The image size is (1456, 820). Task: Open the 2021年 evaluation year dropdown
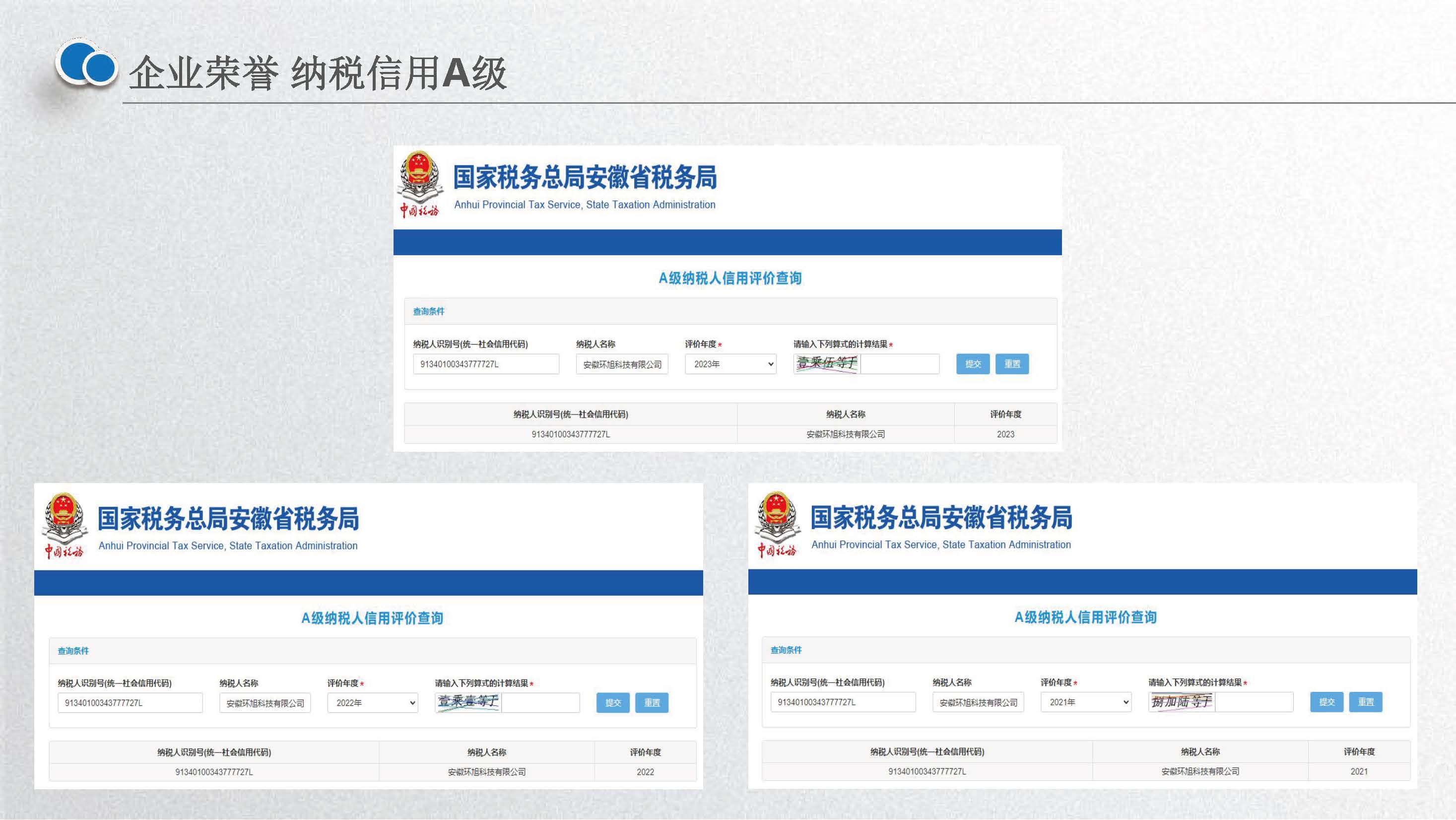(1086, 702)
